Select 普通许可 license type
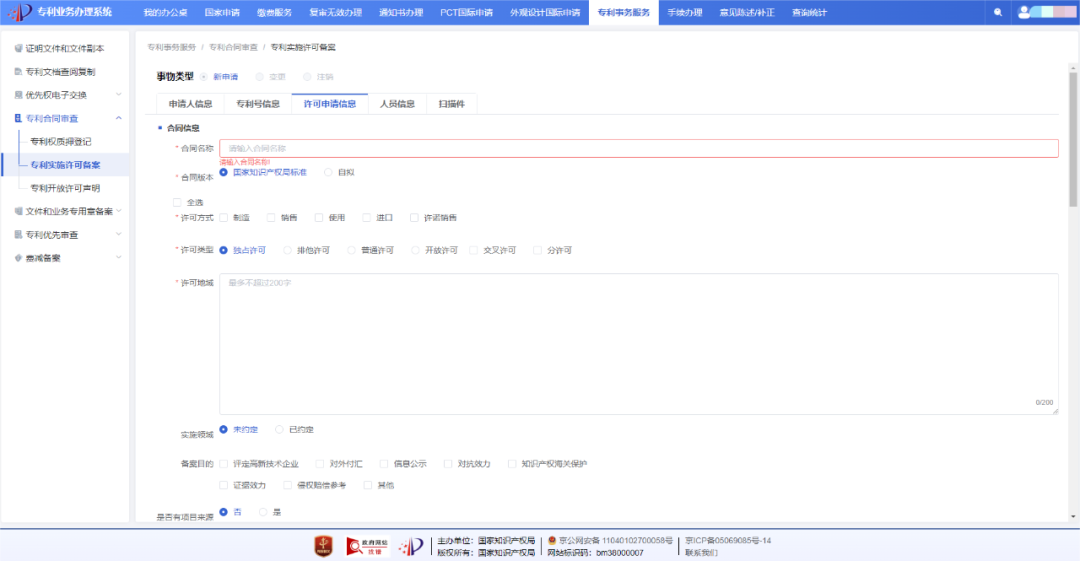 pyautogui.click(x=351, y=250)
